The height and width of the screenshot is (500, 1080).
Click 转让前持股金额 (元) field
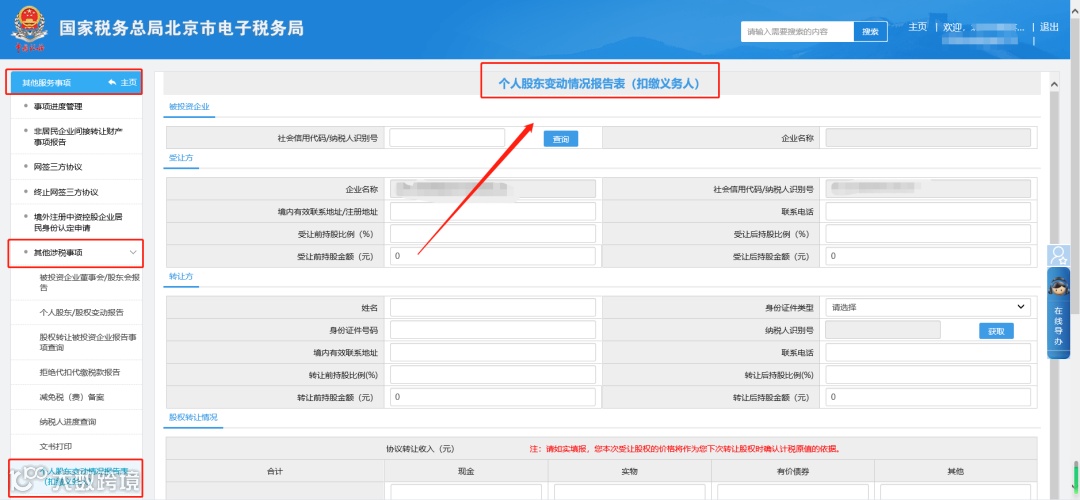(x=492, y=397)
